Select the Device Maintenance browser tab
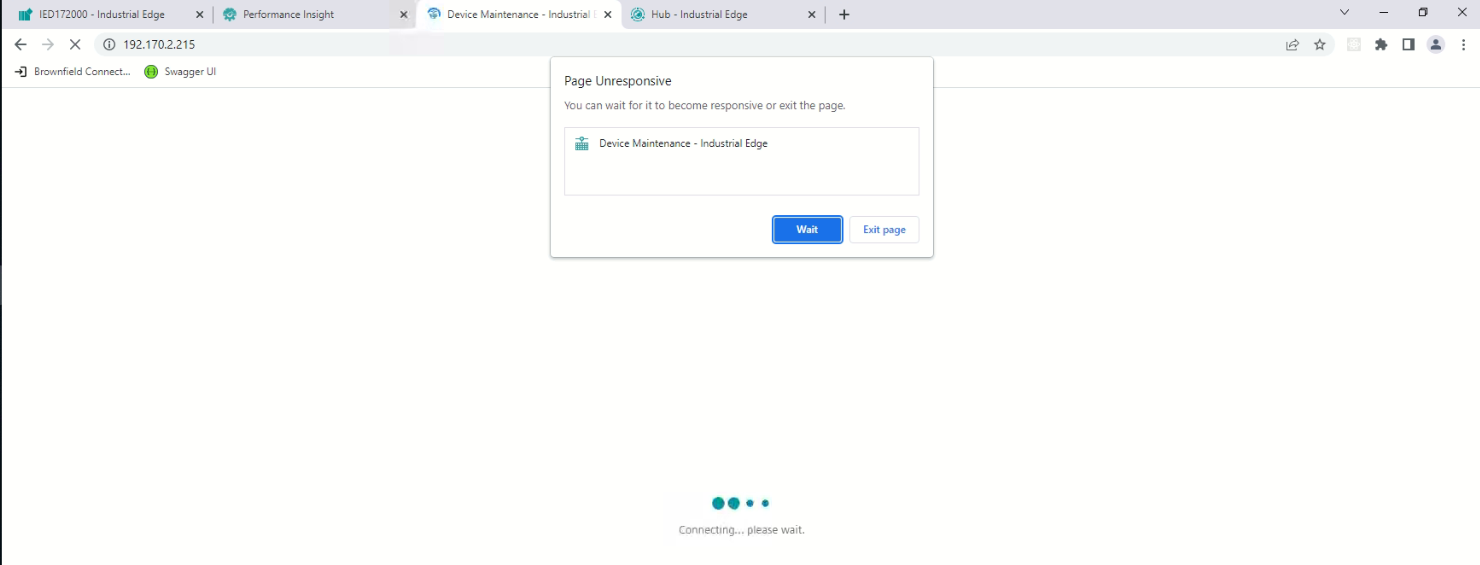1480x565 pixels. (518, 15)
